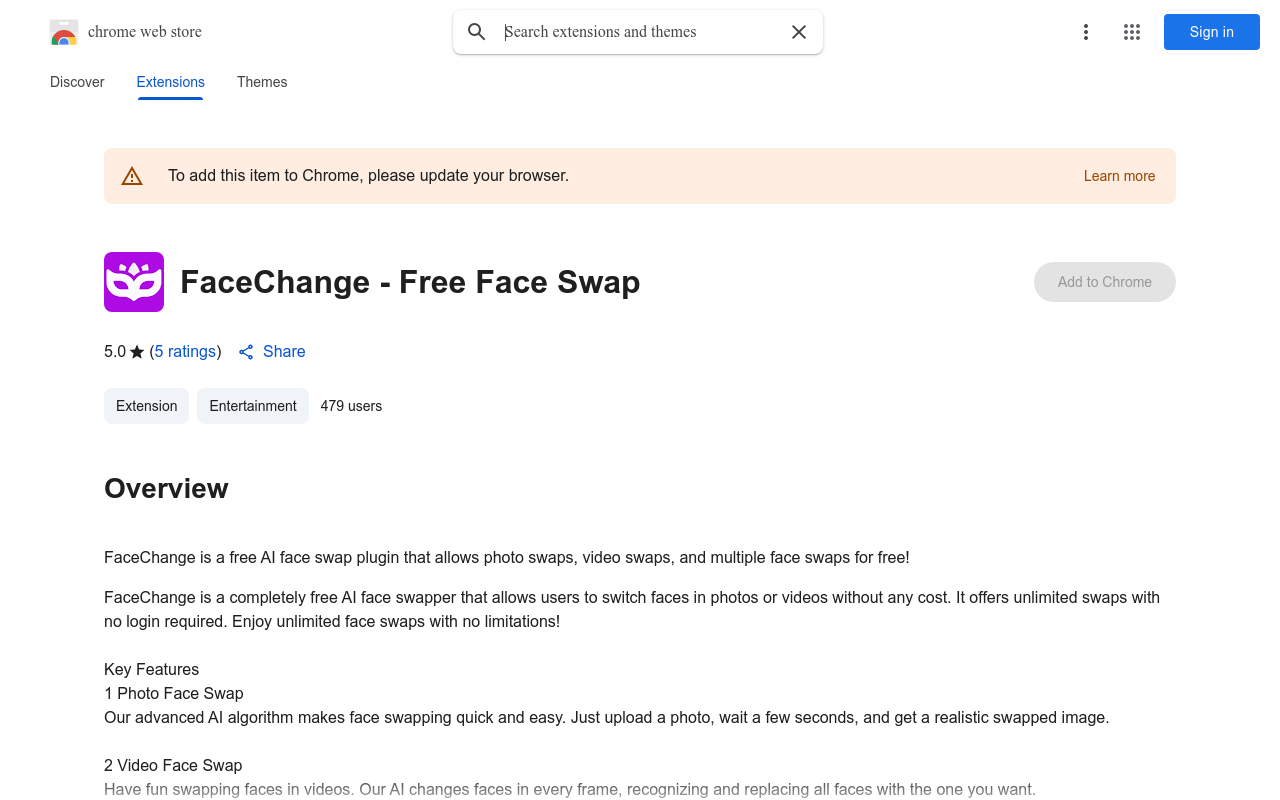Select the Extension category chip
The image size is (1280, 800).
pyautogui.click(x=146, y=406)
